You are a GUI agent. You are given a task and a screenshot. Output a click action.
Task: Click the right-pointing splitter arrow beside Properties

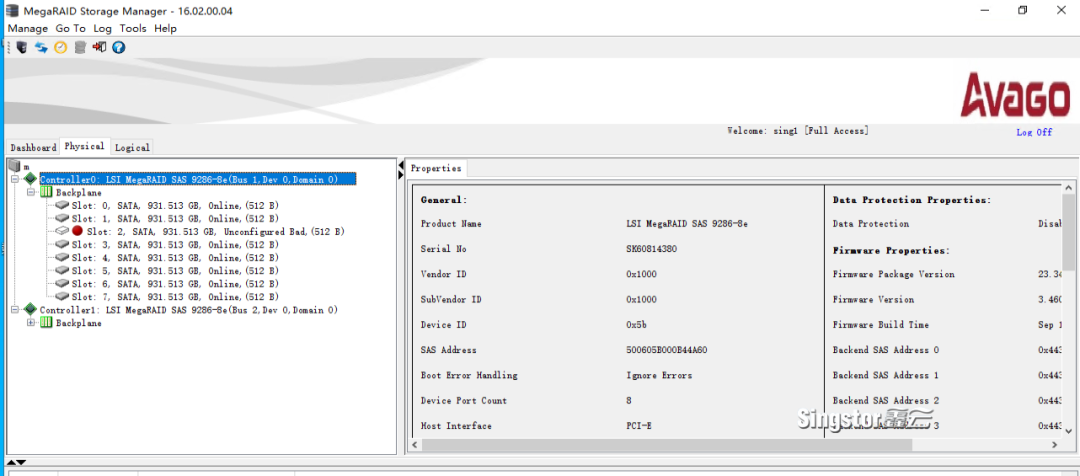pos(402,176)
